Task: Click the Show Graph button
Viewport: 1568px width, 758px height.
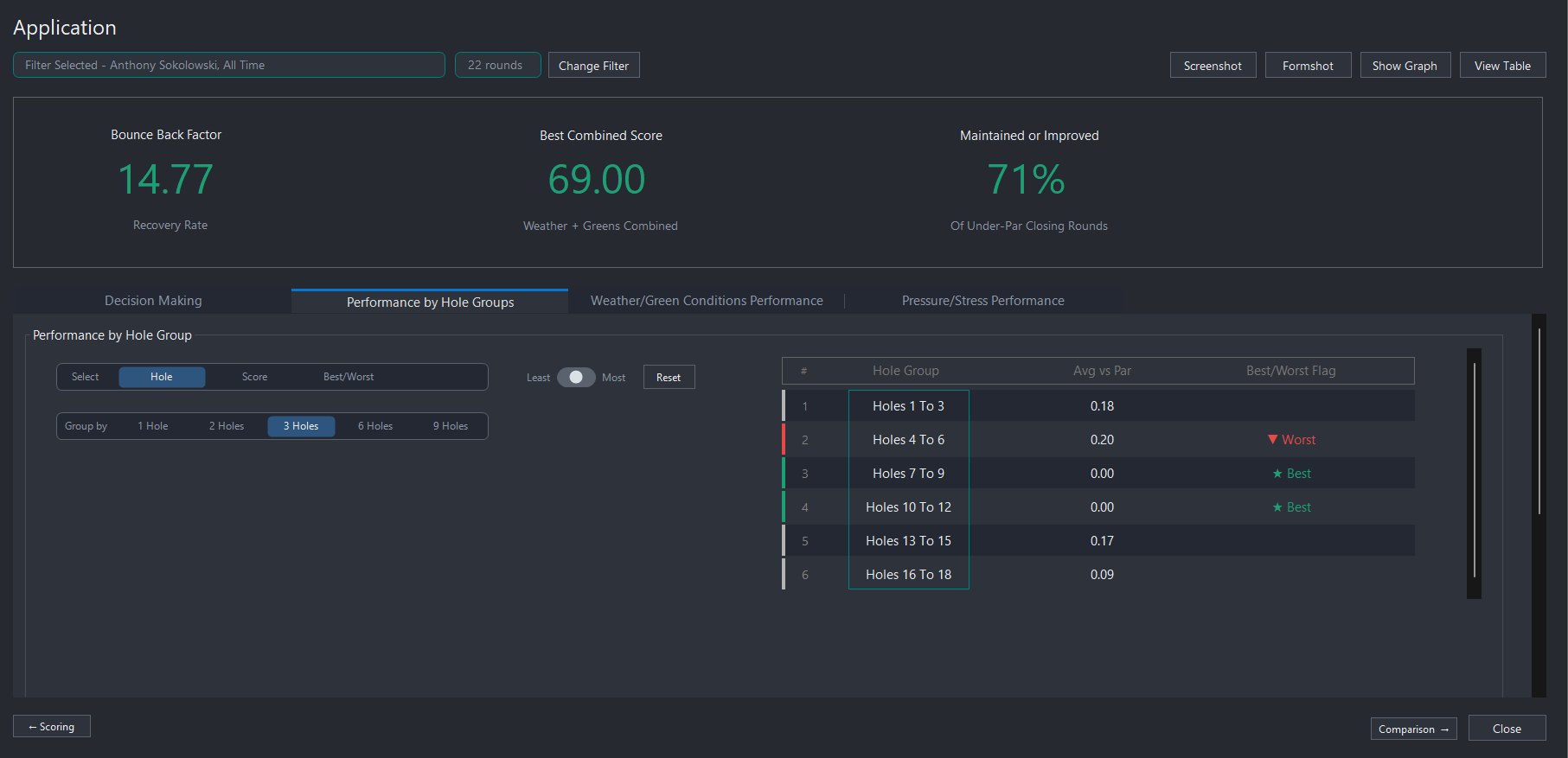Action: pyautogui.click(x=1405, y=66)
